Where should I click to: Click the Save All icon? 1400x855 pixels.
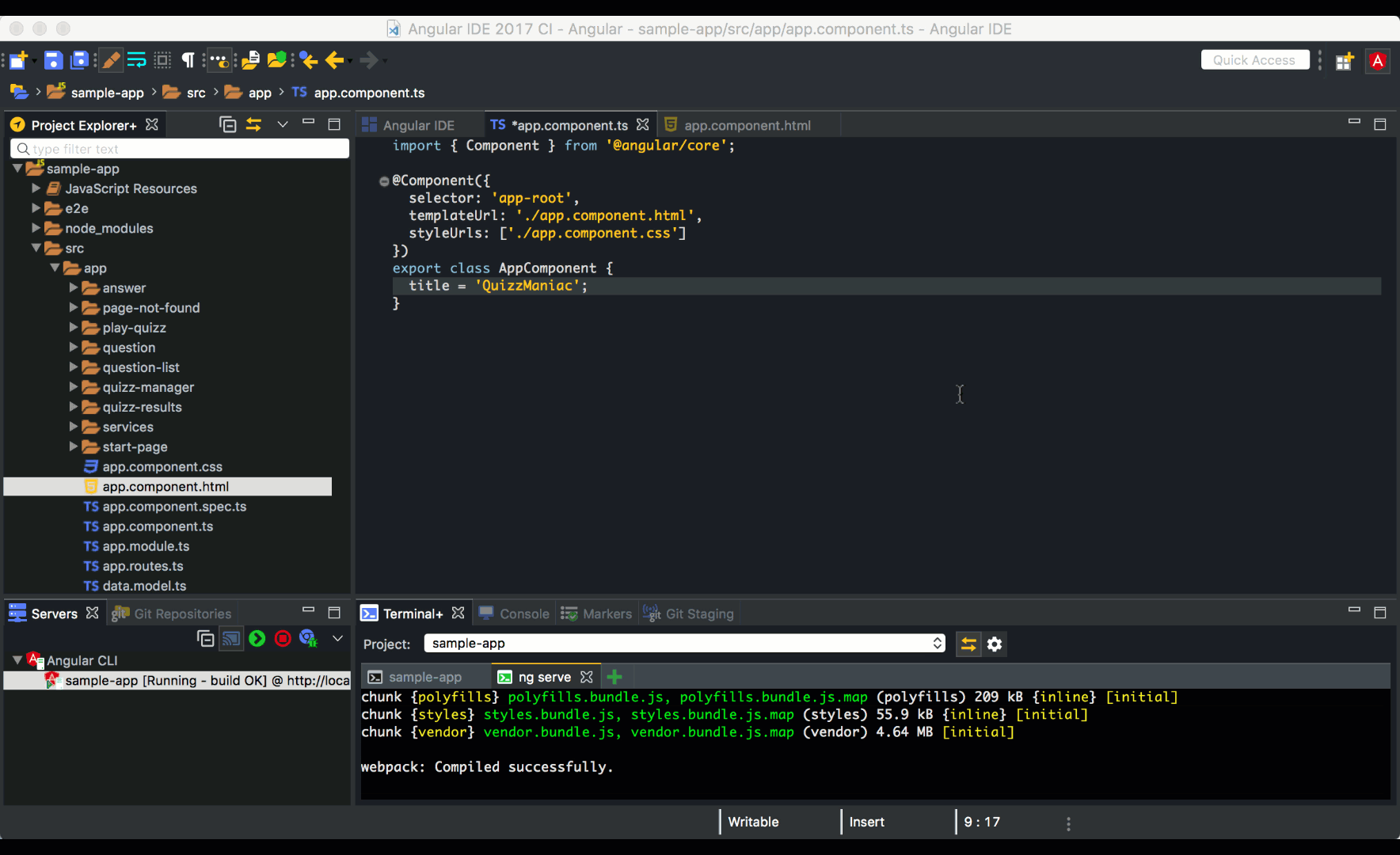pos(79,60)
